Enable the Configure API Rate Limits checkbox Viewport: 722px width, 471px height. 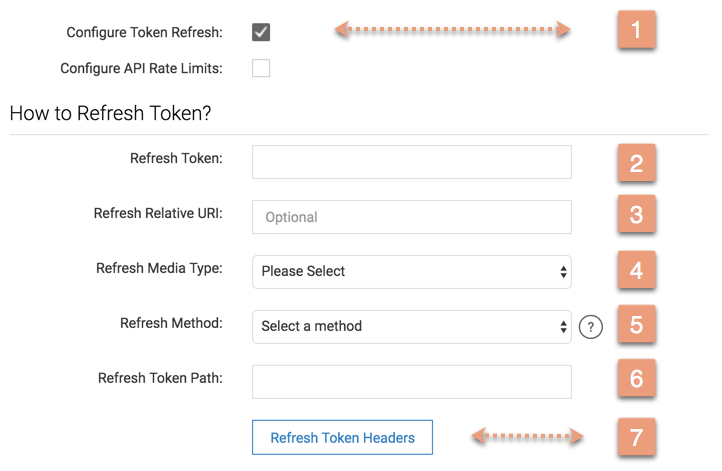coord(261,68)
